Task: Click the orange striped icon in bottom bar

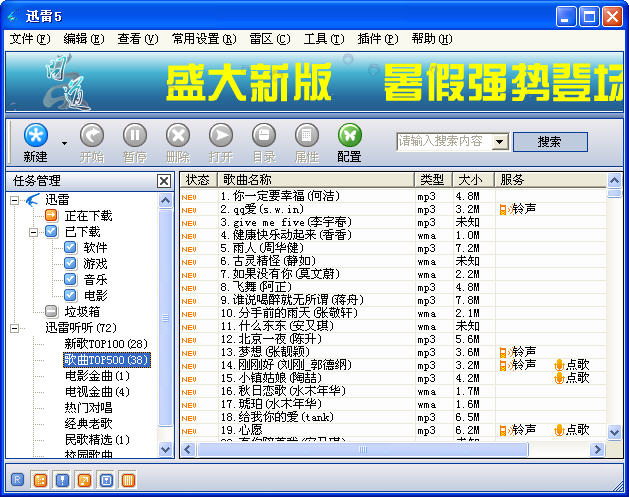Action: pyautogui.click(x=128, y=480)
